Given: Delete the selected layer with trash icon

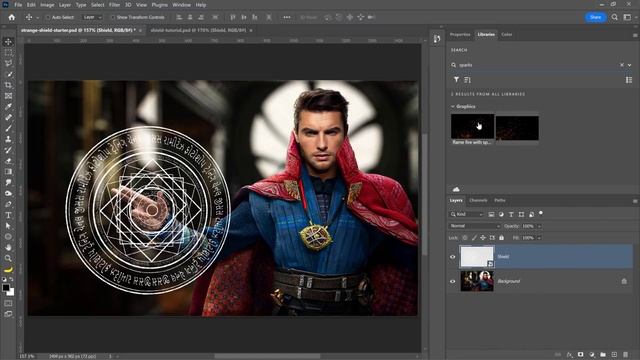Looking at the screenshot, I should point(626,355).
